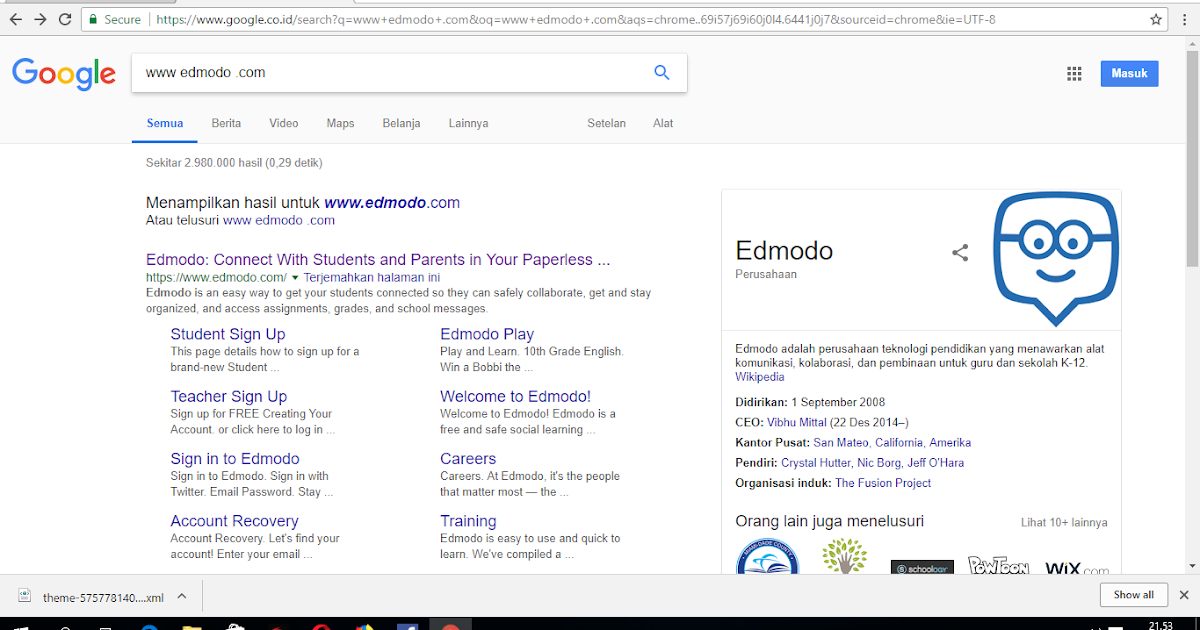Switch to the Berita tab
The height and width of the screenshot is (630, 1200).
(226, 123)
